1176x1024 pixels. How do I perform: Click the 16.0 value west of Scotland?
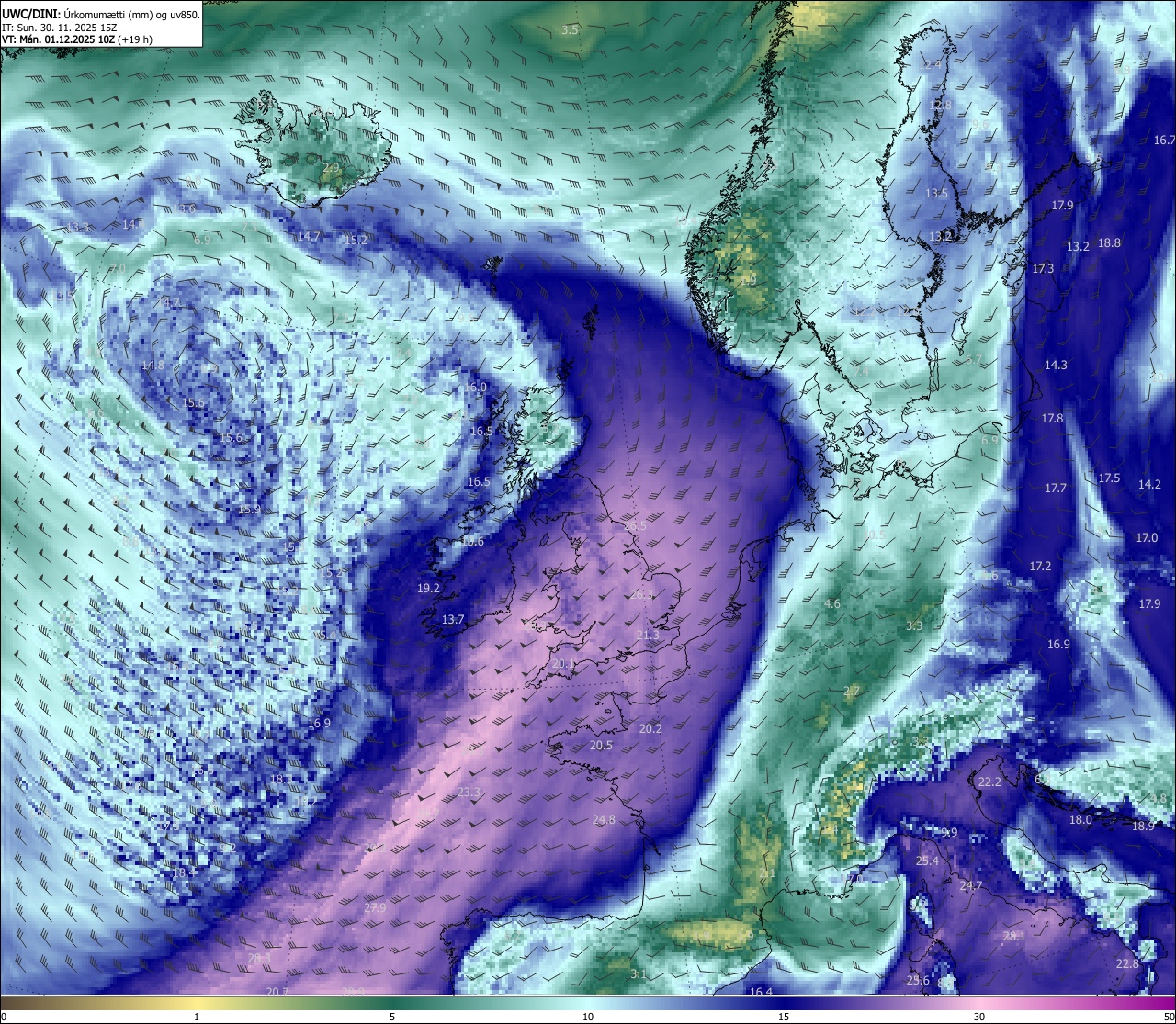pyautogui.click(x=475, y=388)
